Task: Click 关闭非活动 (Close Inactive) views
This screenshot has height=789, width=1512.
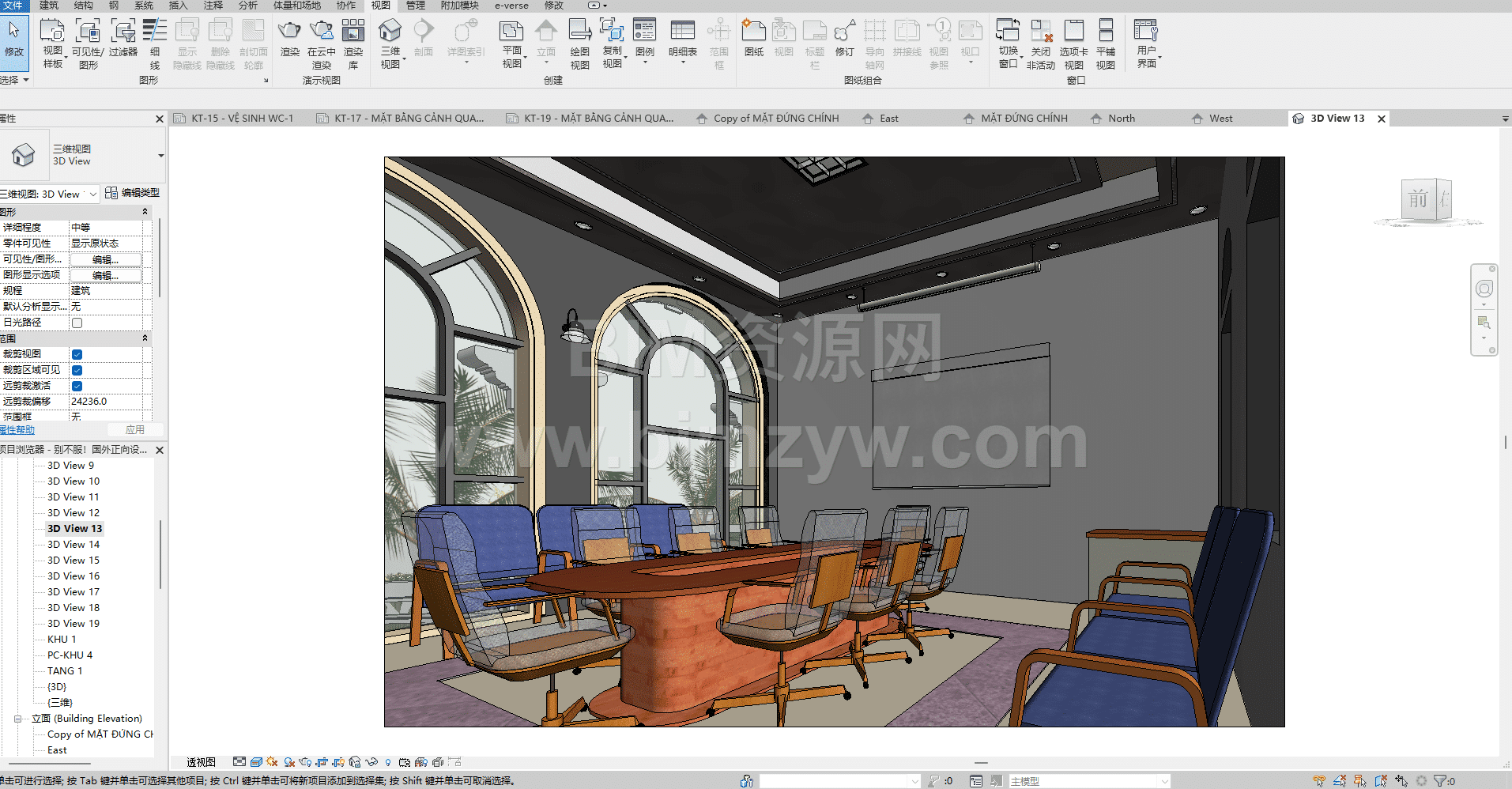Action: [1041, 43]
